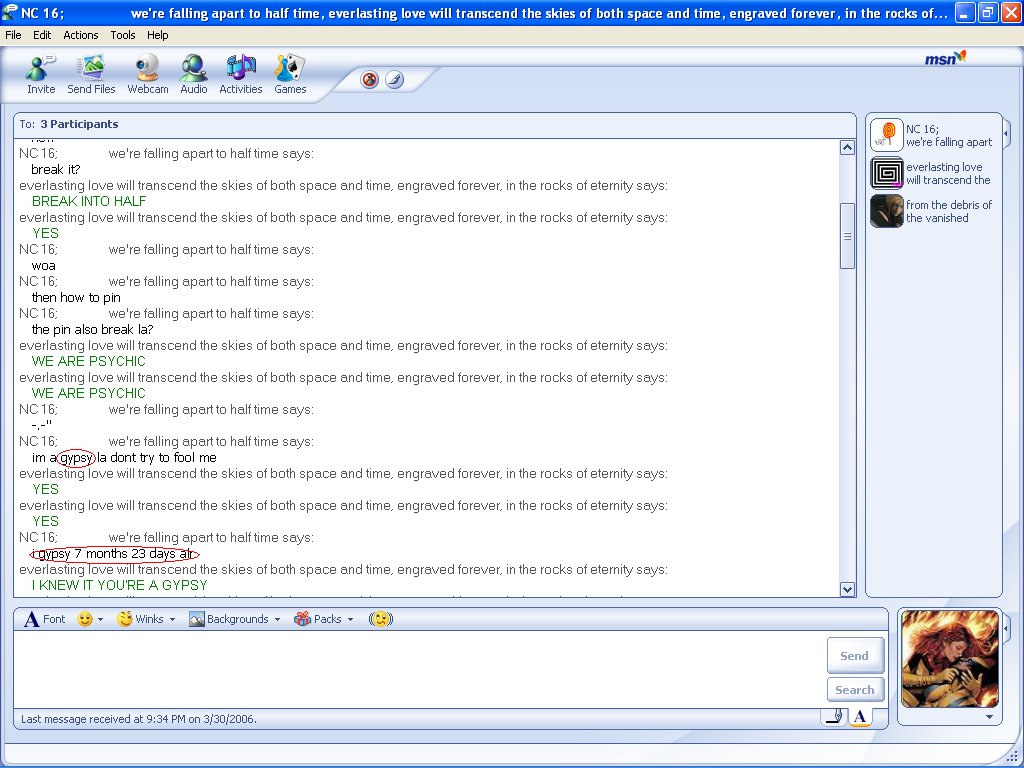Click the message 'the pin also break la?'
Screen dimensions: 1024x768
(x=92, y=330)
